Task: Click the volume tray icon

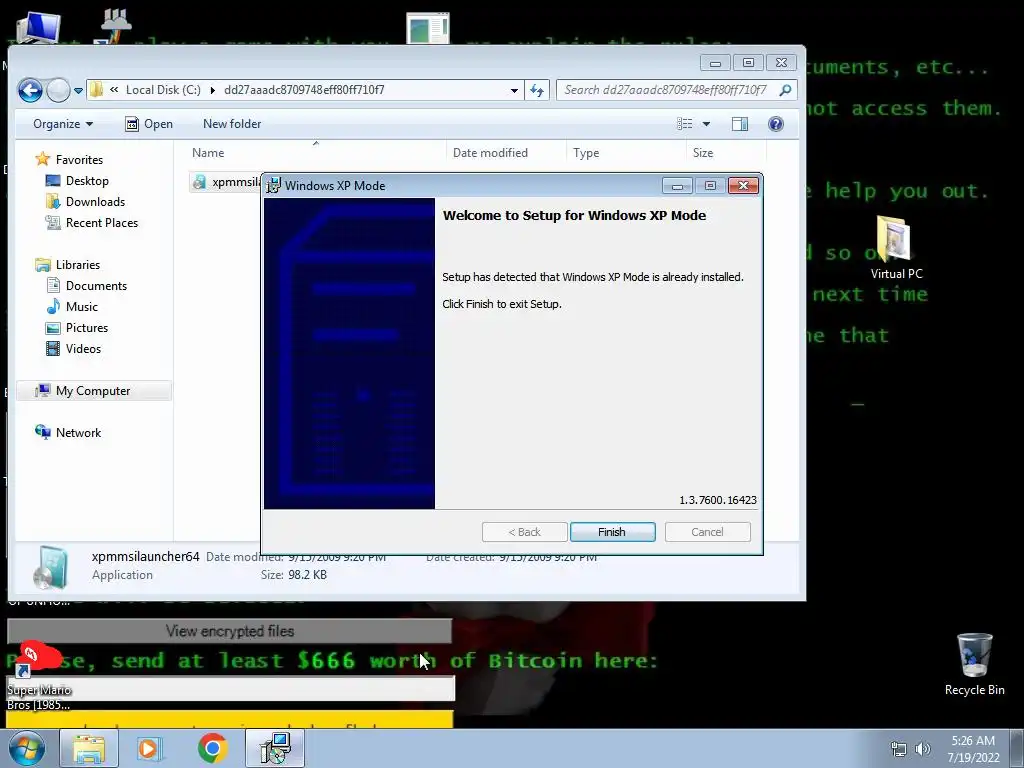Action: (x=922, y=749)
